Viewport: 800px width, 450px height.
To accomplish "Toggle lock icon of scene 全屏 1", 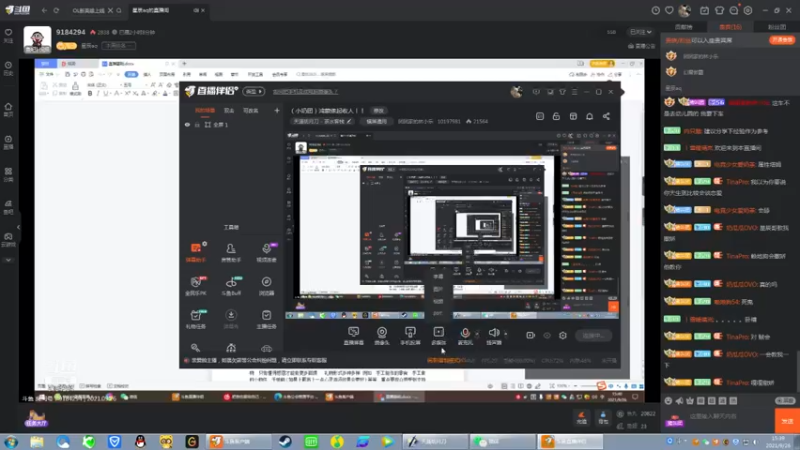I will click(197, 124).
